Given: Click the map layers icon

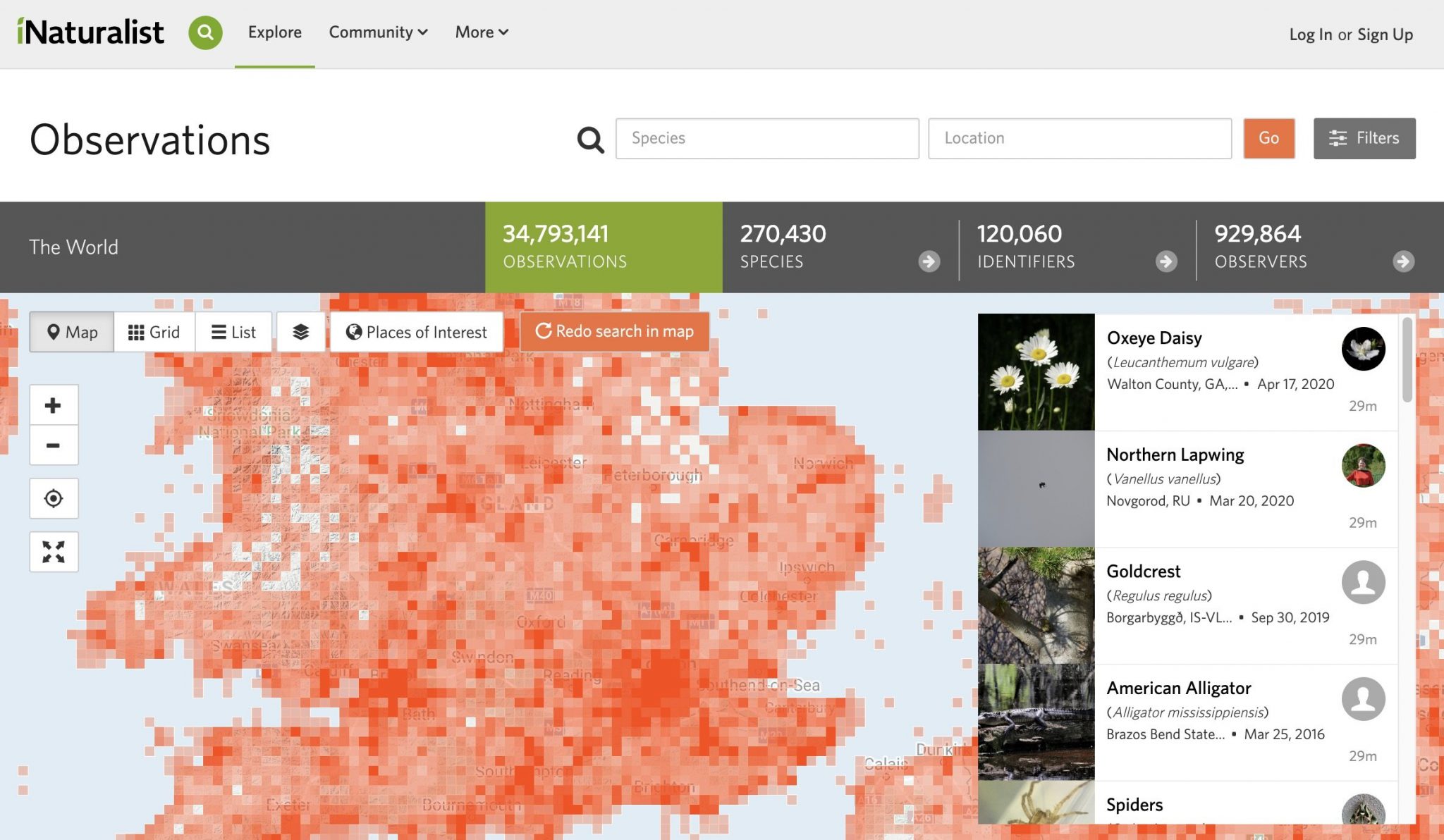Looking at the screenshot, I should [301, 331].
